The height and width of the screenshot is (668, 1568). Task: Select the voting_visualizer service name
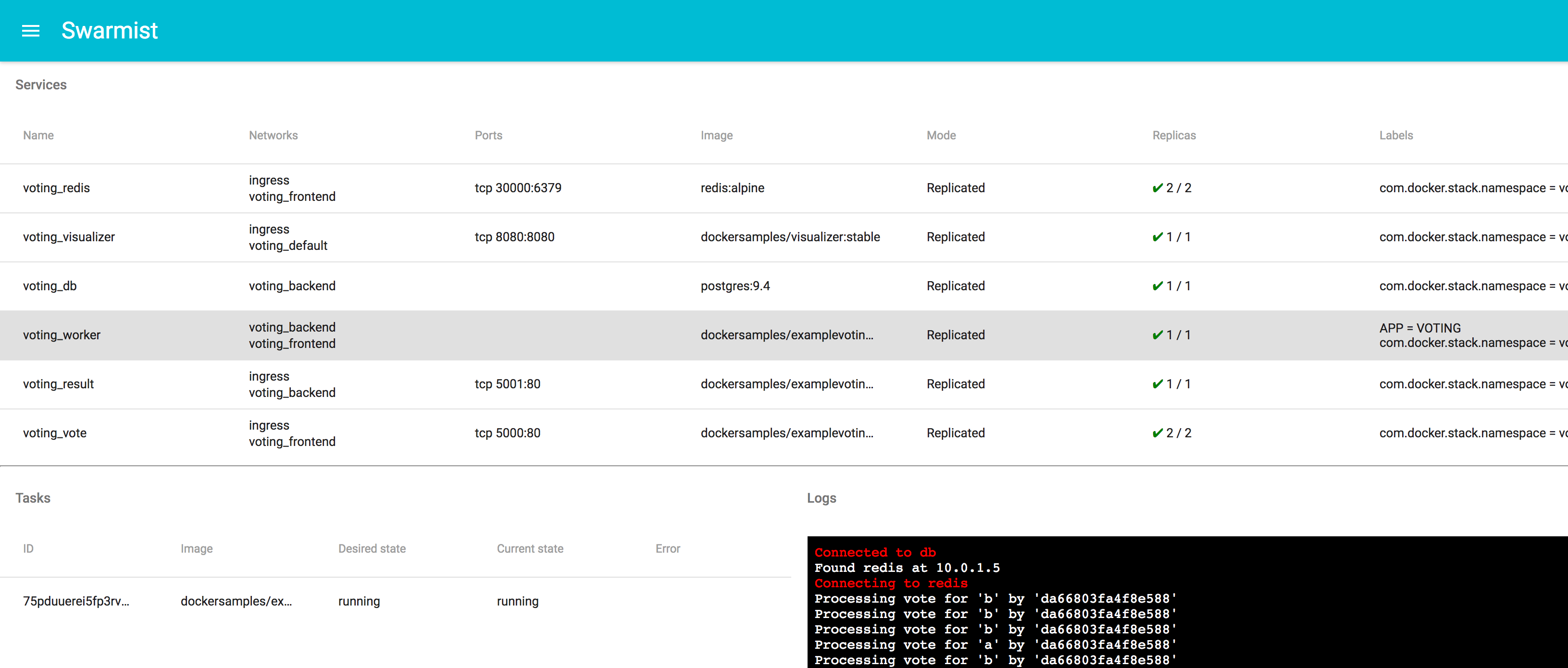pos(69,236)
